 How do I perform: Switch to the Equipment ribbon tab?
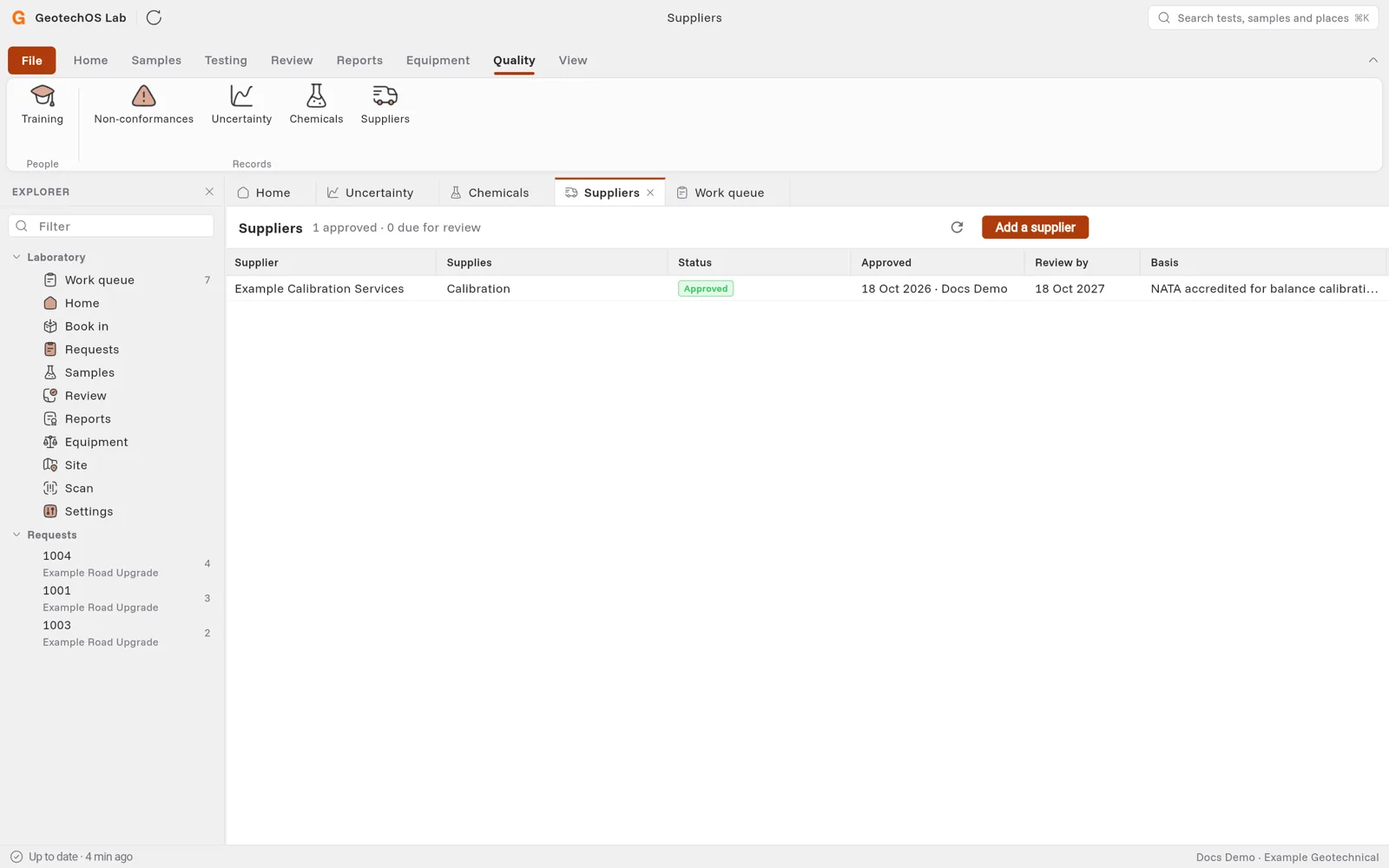click(x=438, y=60)
